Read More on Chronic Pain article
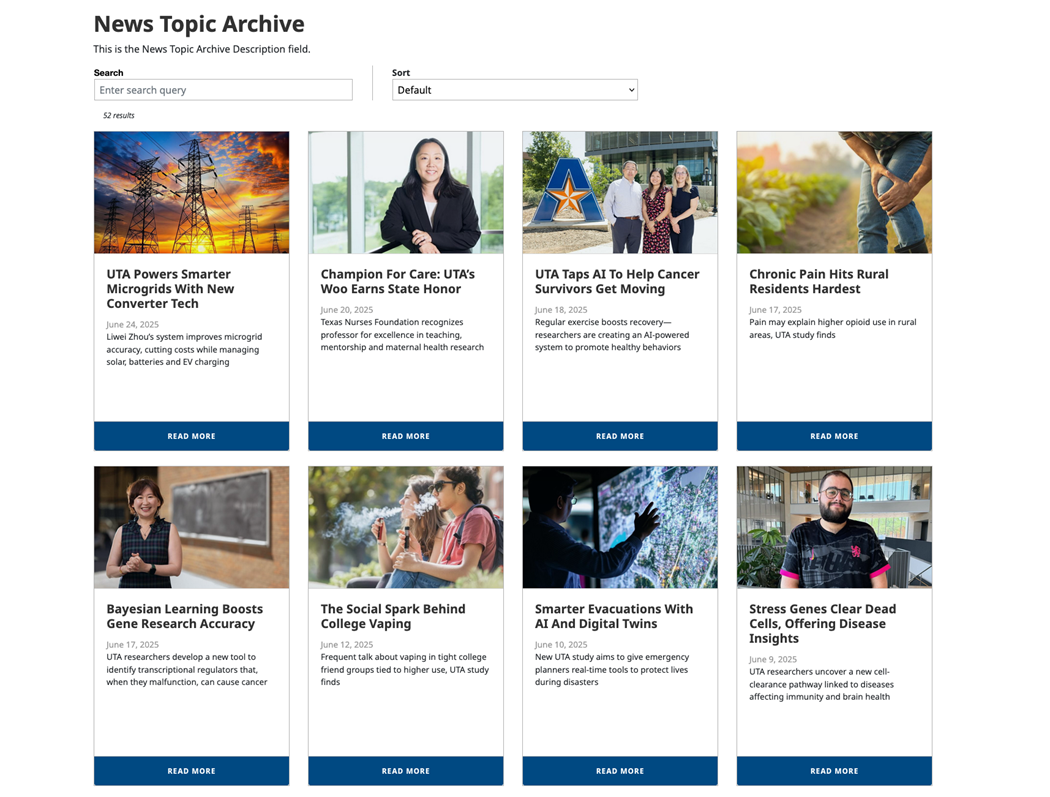This screenshot has height=797, width=1050. pyautogui.click(x=834, y=436)
